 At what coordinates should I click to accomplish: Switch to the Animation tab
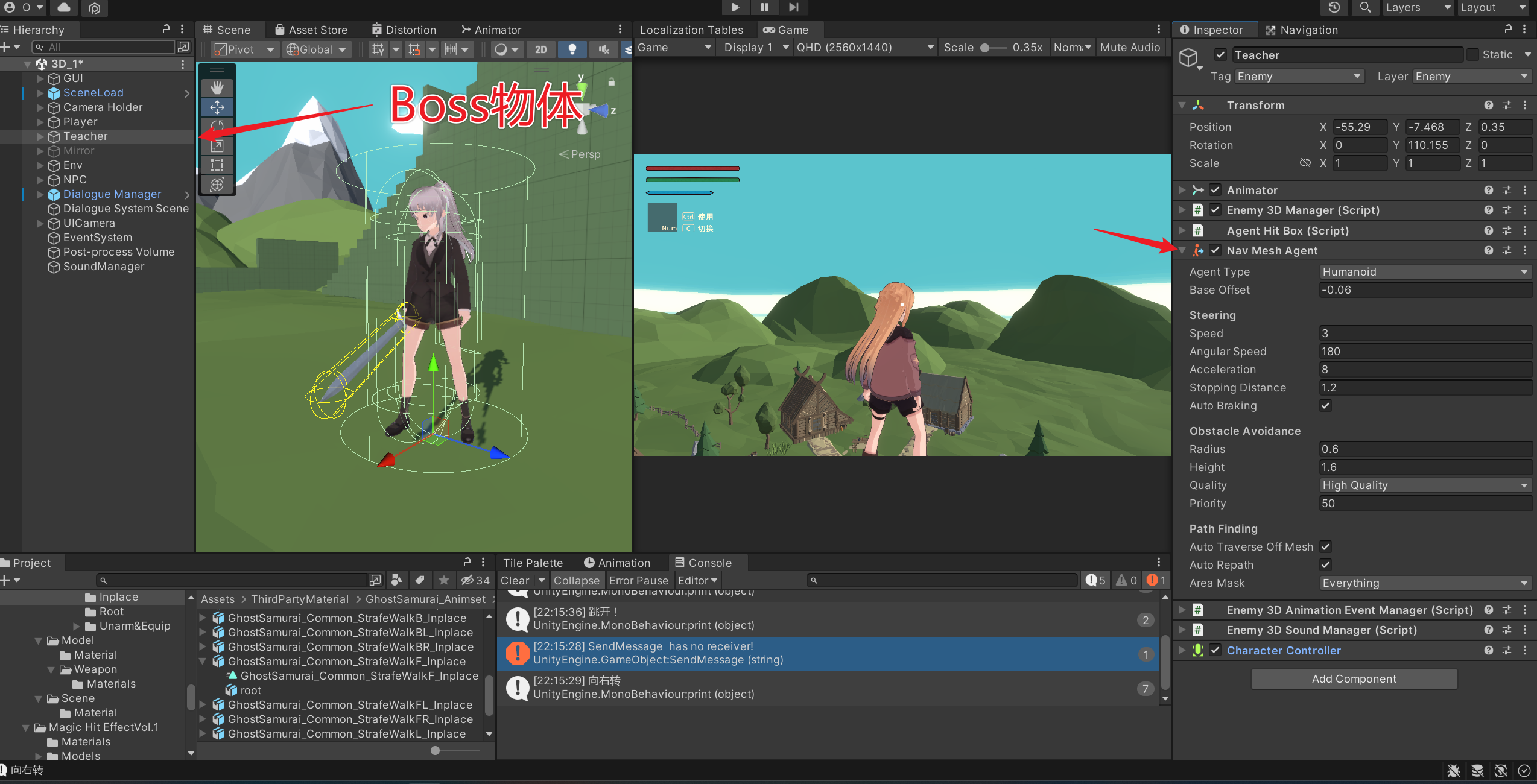[x=621, y=562]
